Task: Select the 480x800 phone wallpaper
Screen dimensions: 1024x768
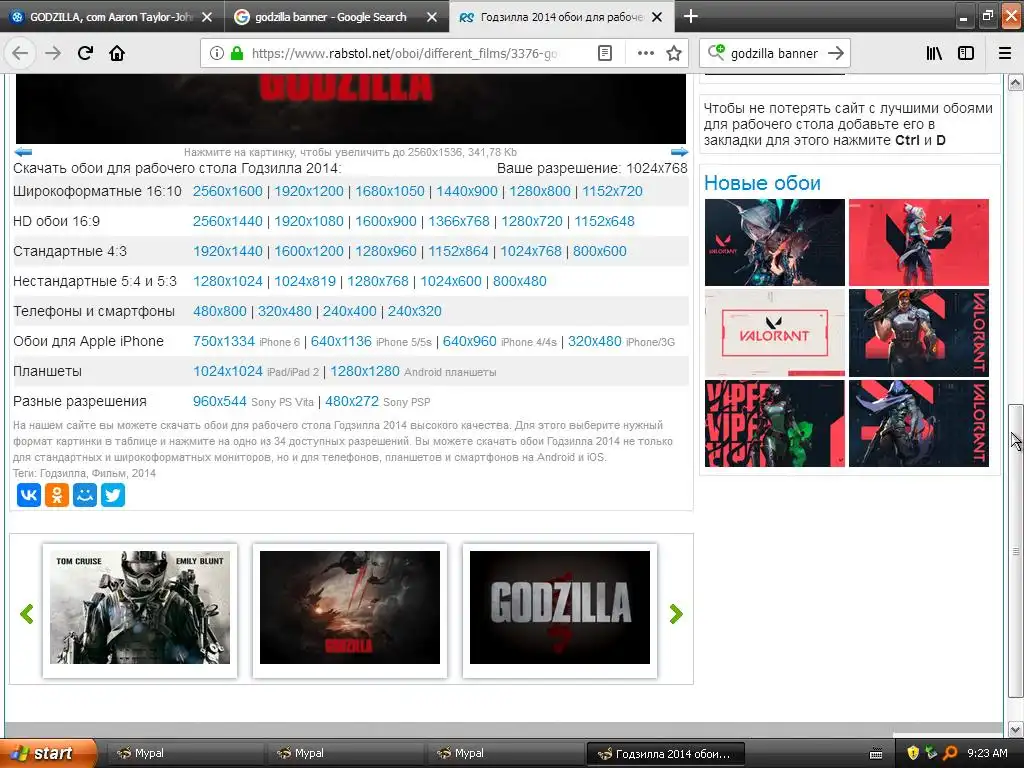Action: [219, 312]
